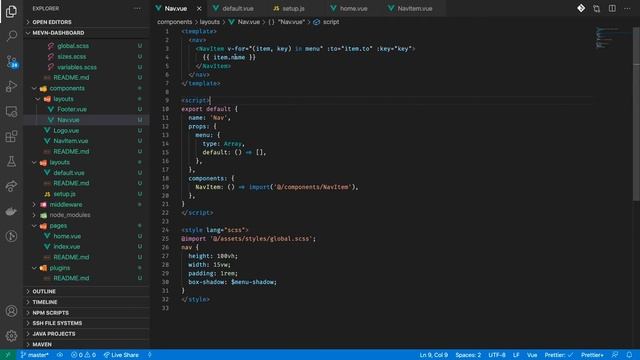The image size is (640, 360).
Task: Change end of line via LF
Action: coord(516,355)
